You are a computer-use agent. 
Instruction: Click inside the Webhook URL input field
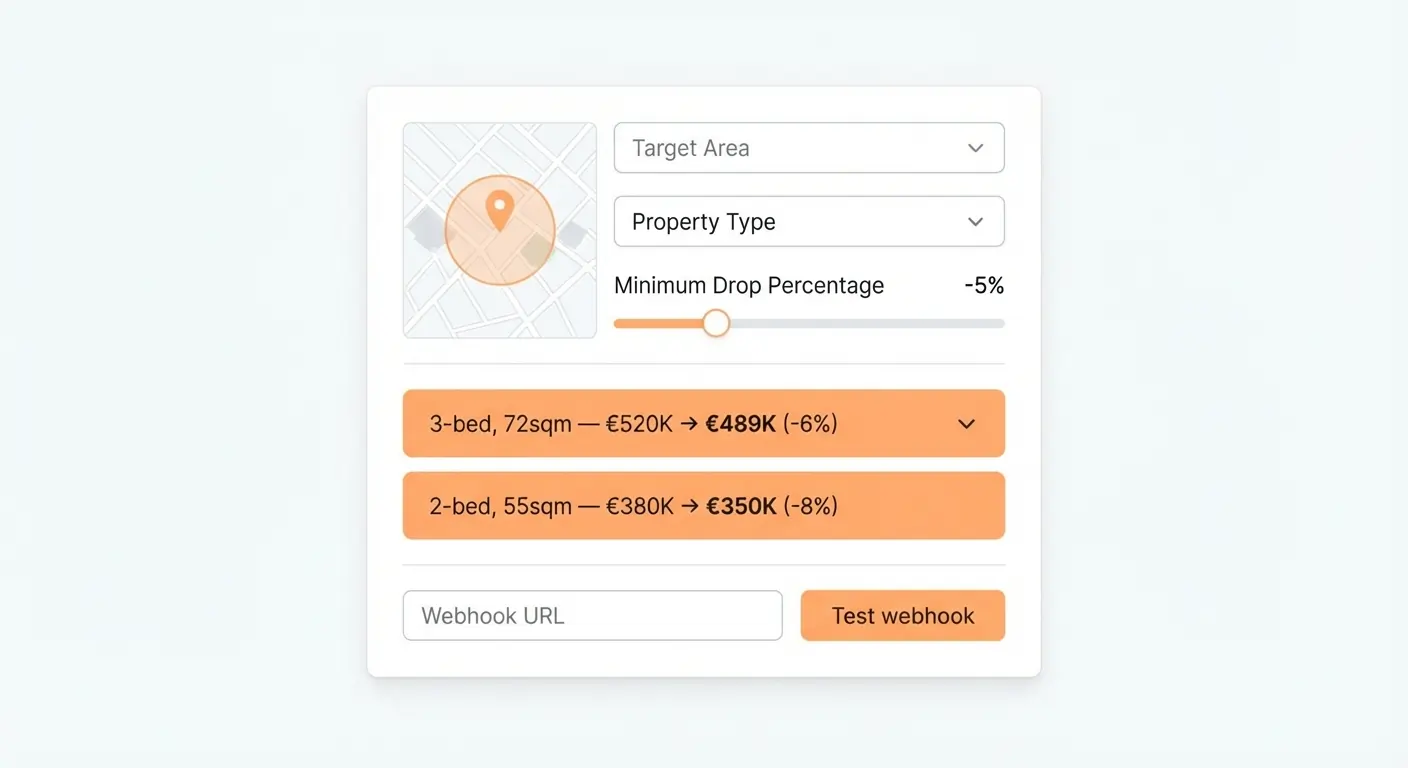point(592,615)
